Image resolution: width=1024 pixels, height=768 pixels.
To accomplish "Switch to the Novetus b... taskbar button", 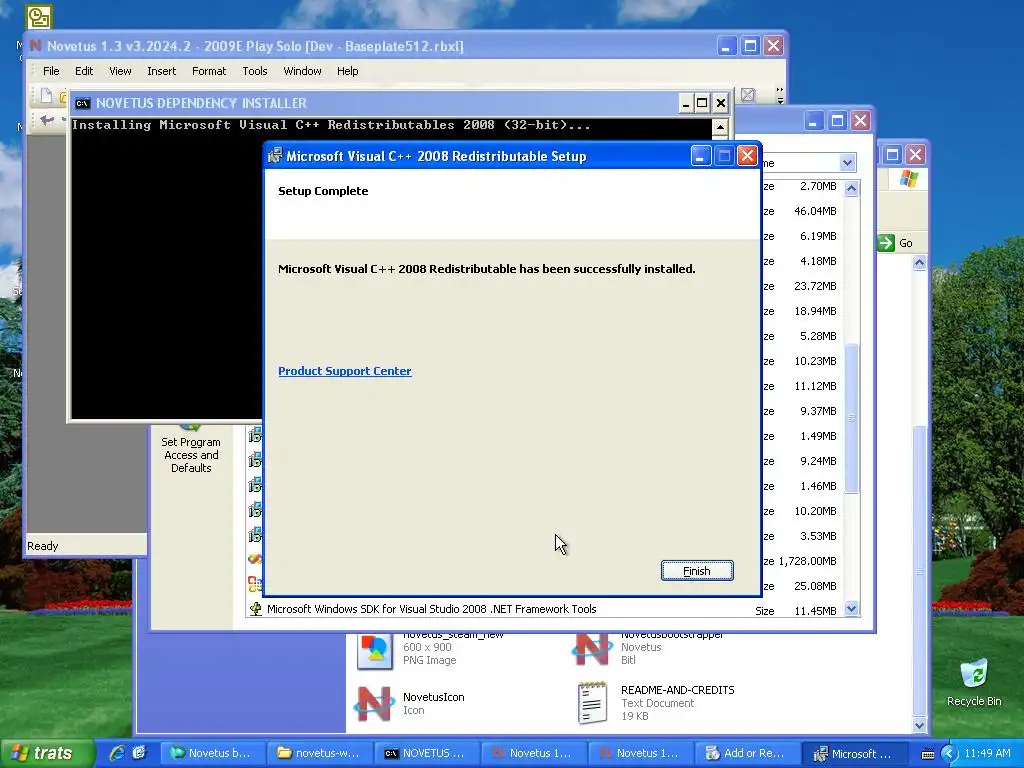I will point(212,753).
